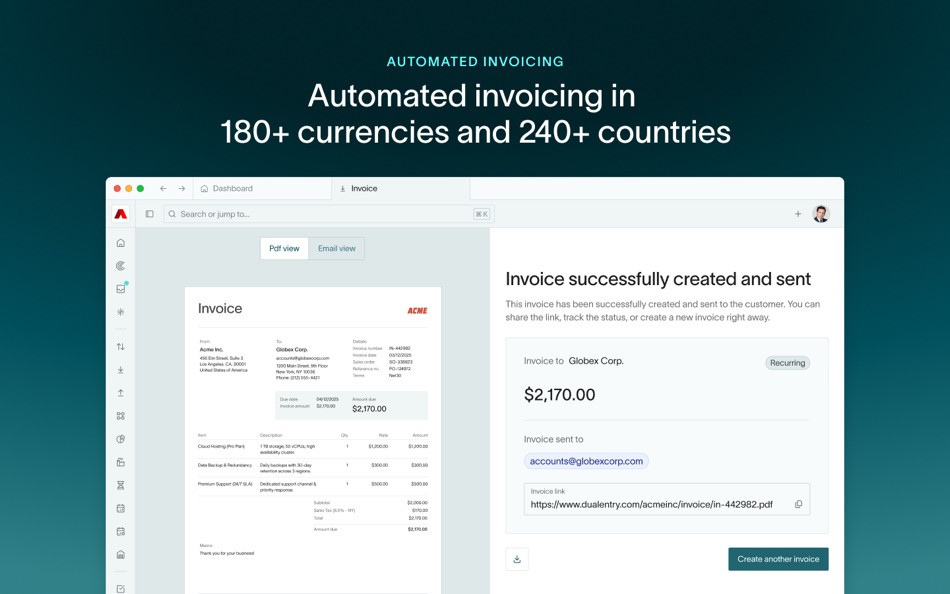This screenshot has height=594, width=950.
Task: Open the second calendar sidebar icon
Action: coord(121,532)
